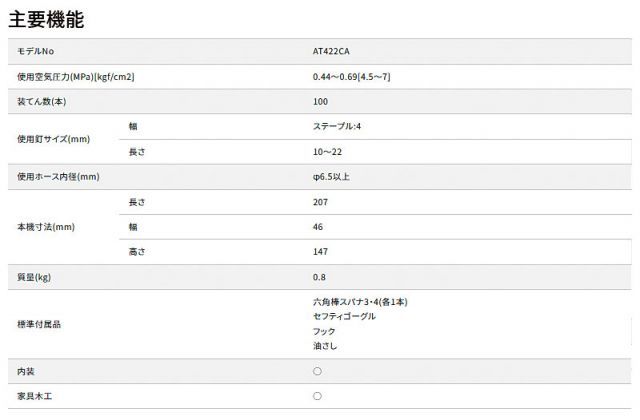640x420 pixels.
Task: Click the 本機寸法(mm) label
Action: point(47,227)
